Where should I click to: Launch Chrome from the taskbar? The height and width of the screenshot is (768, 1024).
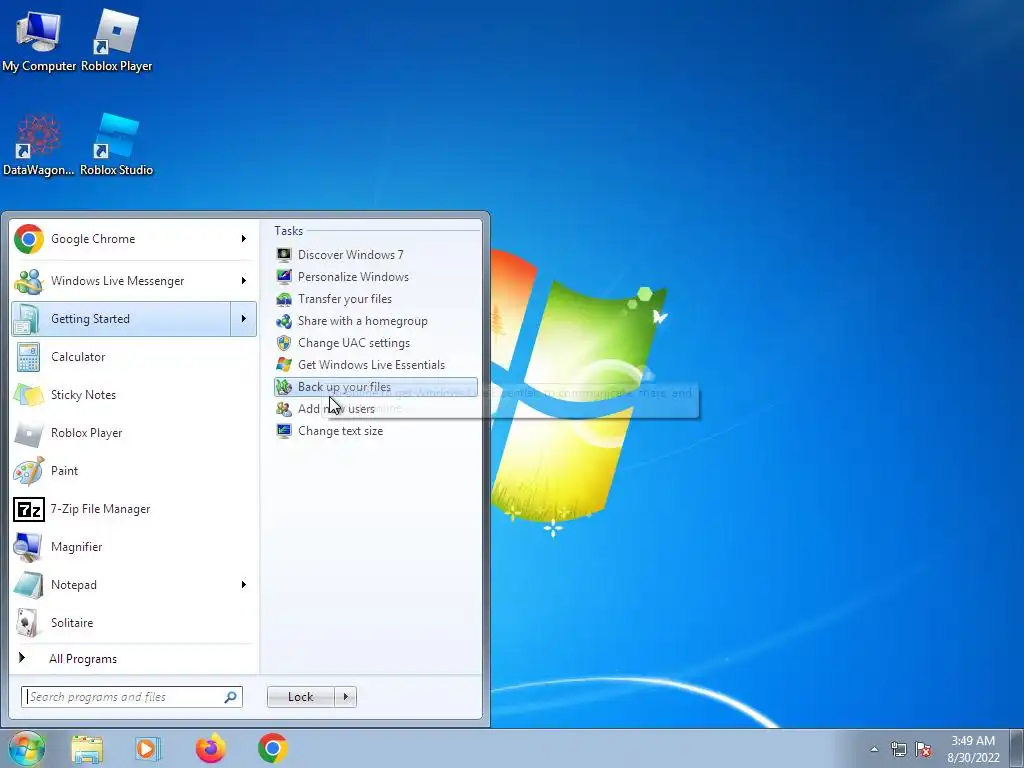(x=272, y=748)
